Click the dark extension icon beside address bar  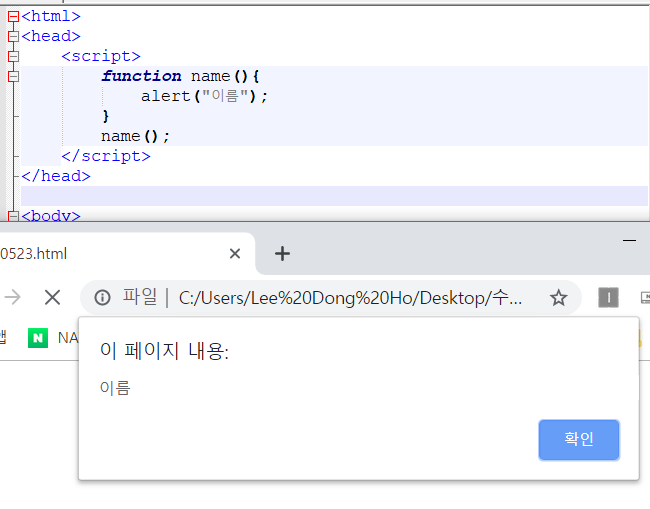608,297
